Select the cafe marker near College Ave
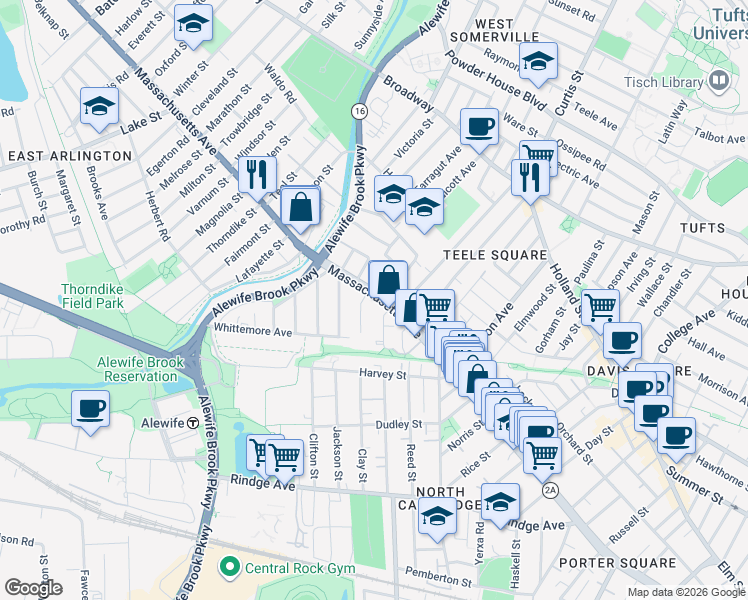Viewport: 748px width, 600px height. pyautogui.click(x=623, y=343)
